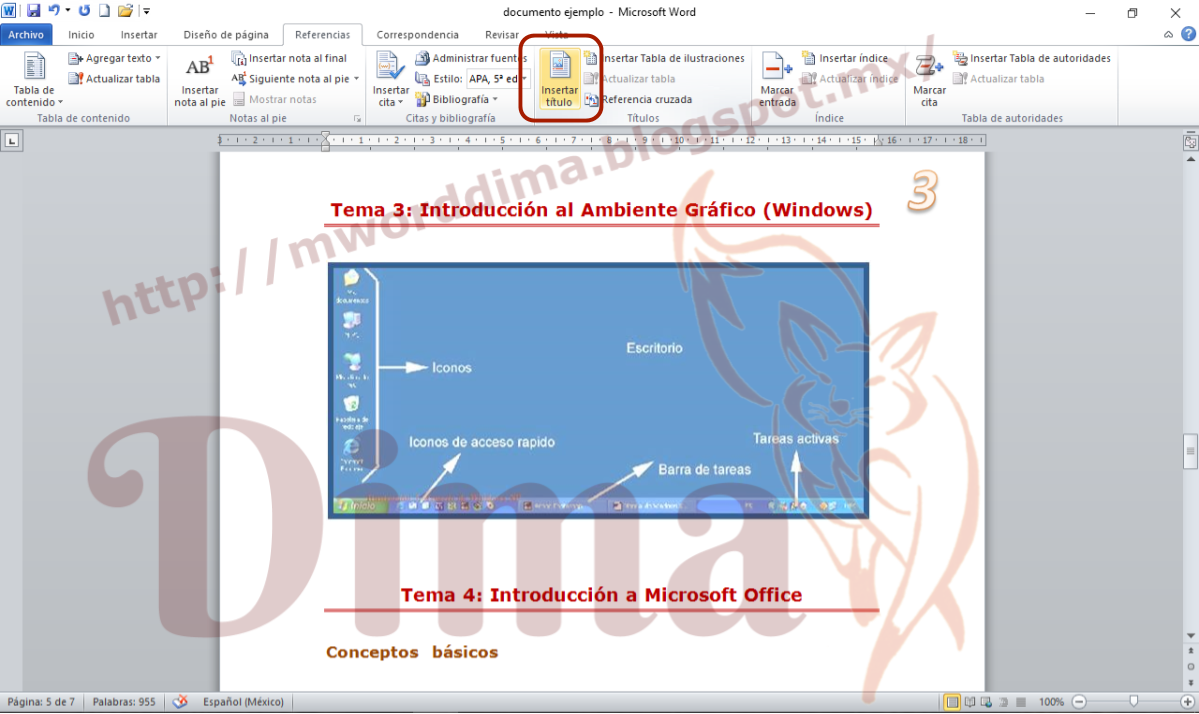This screenshot has width=1199, height=714.
Task: Click Insertar Tabla de autoridades
Action: (1032, 57)
